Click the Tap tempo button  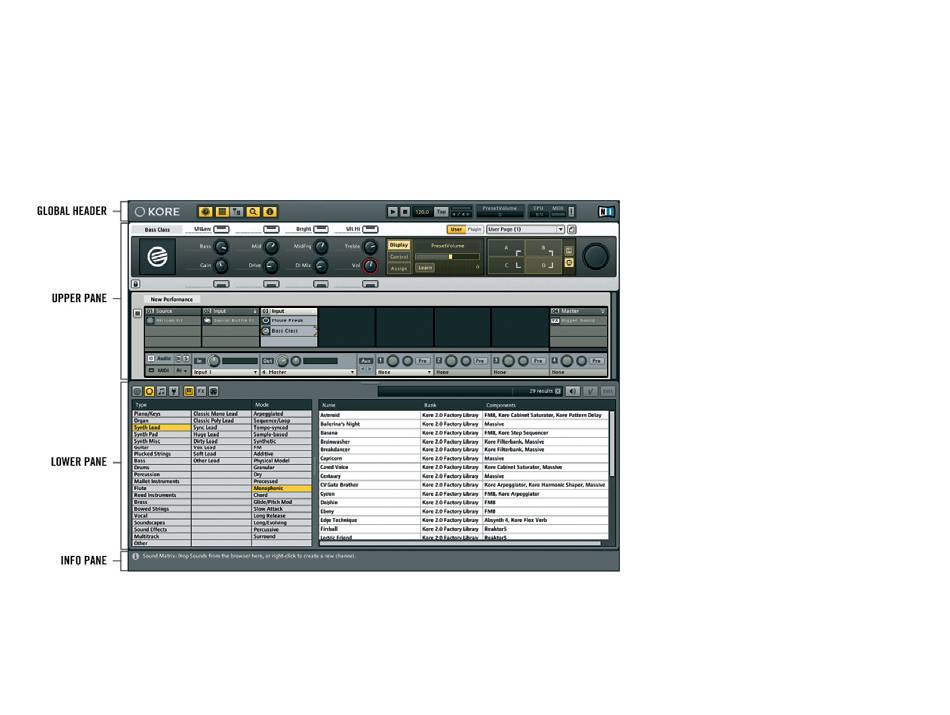441,211
